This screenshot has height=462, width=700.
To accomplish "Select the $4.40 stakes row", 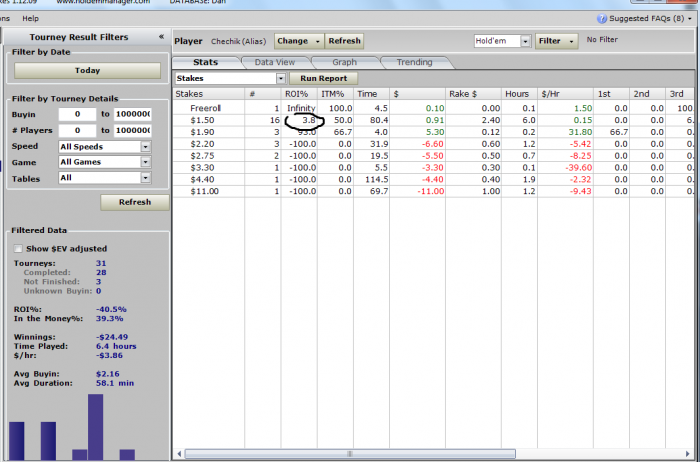I will pyautogui.click(x=433, y=179).
